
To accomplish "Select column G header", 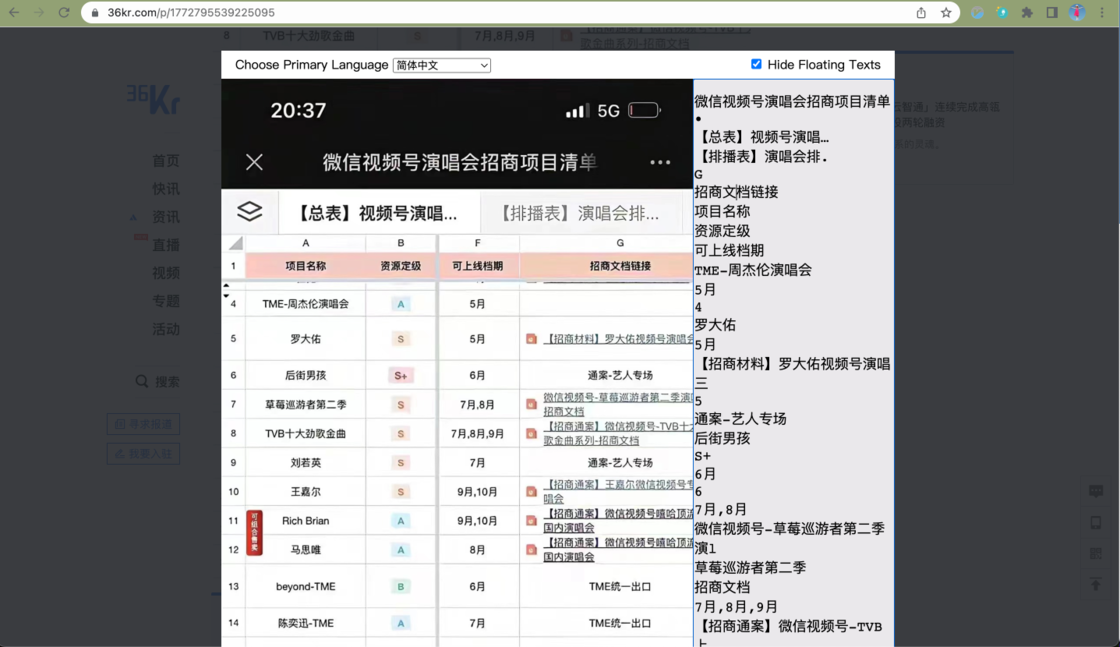I will click(x=619, y=243).
